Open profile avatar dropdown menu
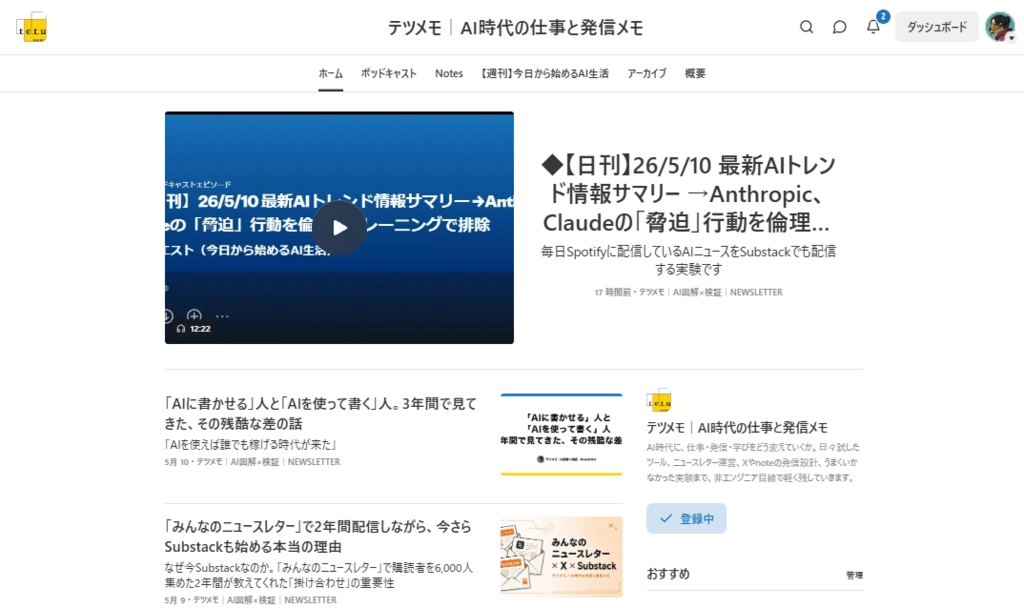This screenshot has width=1024, height=608. [1000, 27]
